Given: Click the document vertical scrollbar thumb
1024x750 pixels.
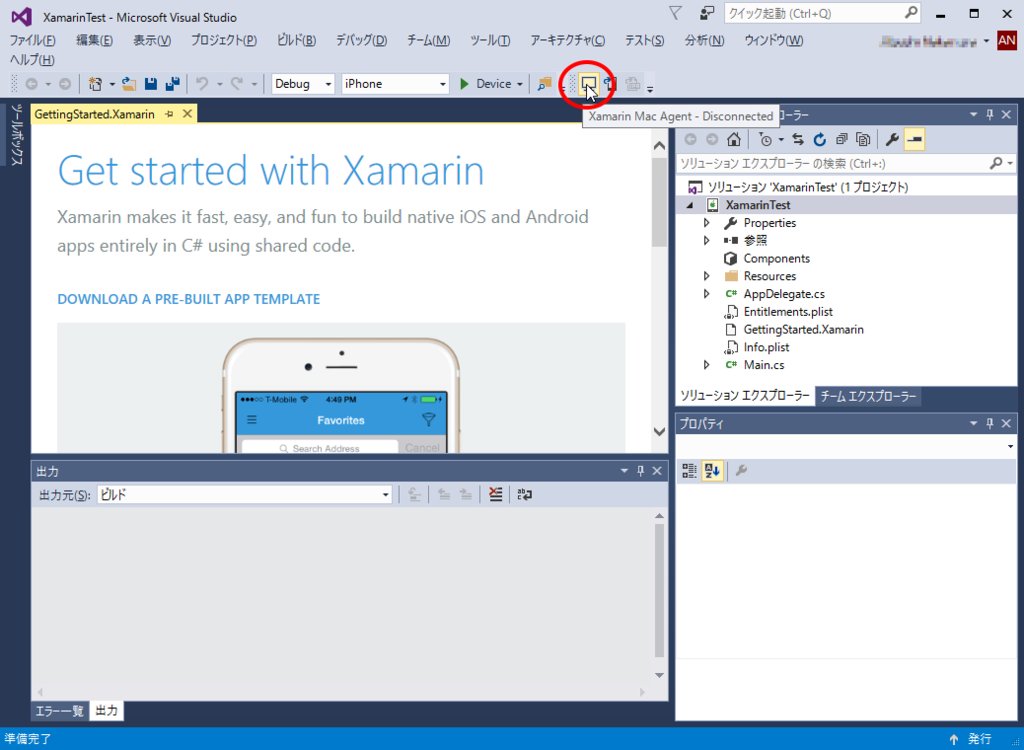Looking at the screenshot, I should 659,203.
